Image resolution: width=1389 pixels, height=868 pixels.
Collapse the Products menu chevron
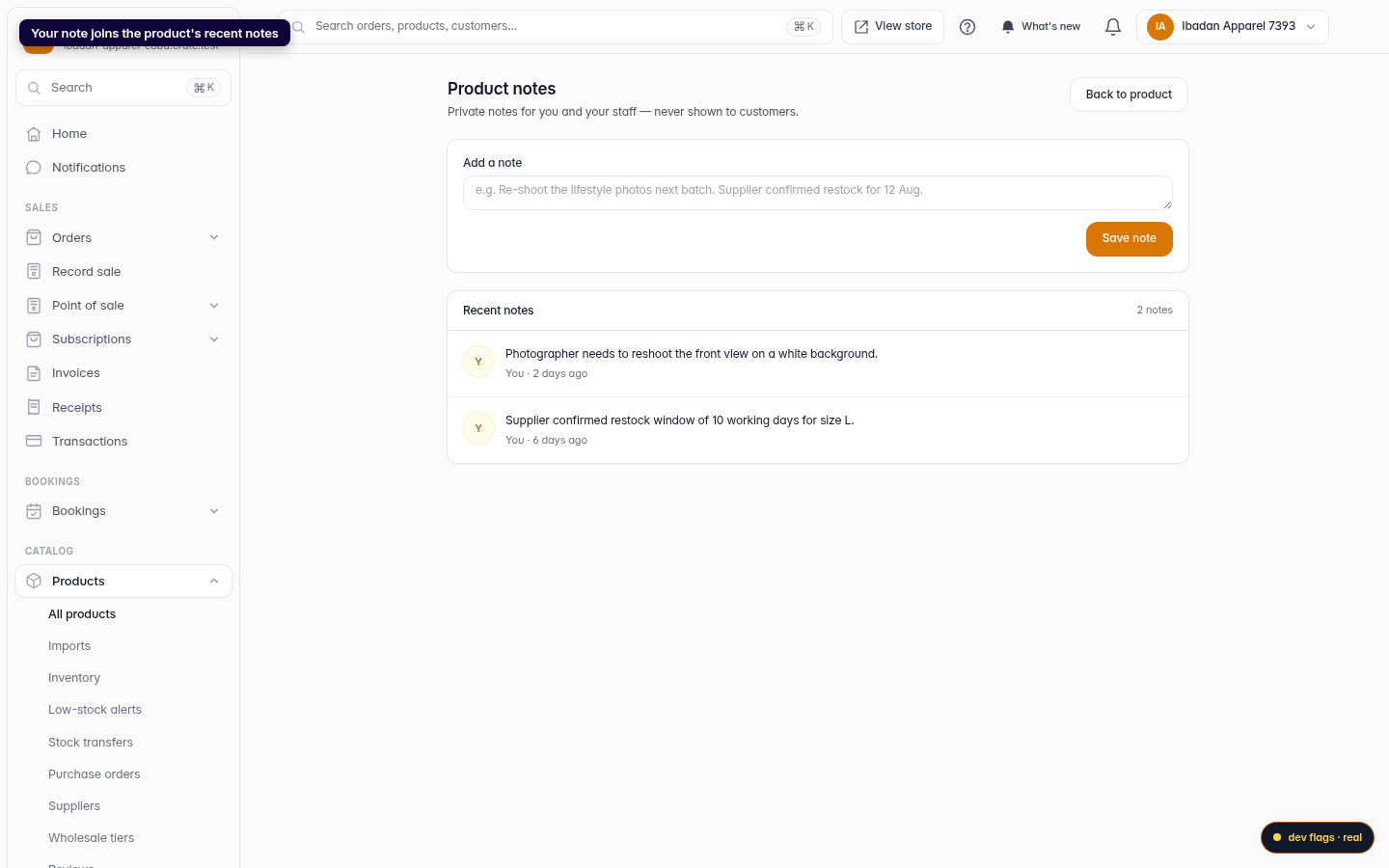click(214, 581)
